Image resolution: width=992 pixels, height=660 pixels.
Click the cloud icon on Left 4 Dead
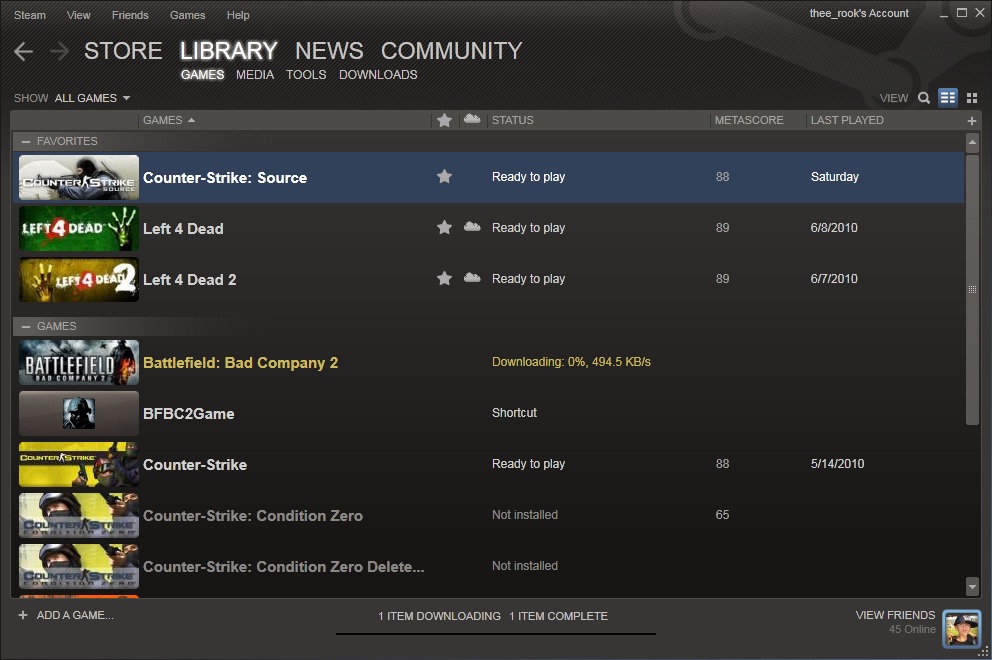pos(472,227)
